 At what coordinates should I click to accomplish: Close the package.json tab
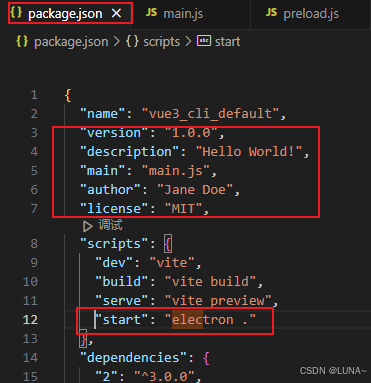point(116,13)
